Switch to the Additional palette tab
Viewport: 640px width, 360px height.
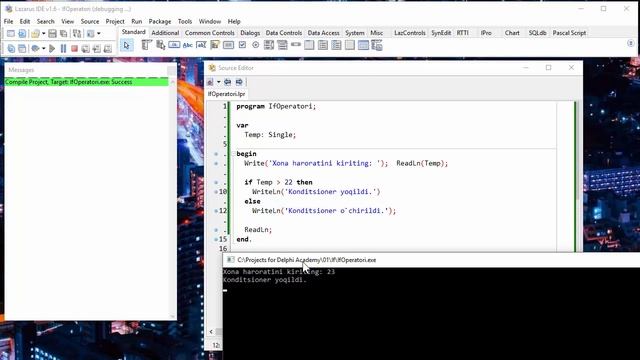(x=165, y=33)
